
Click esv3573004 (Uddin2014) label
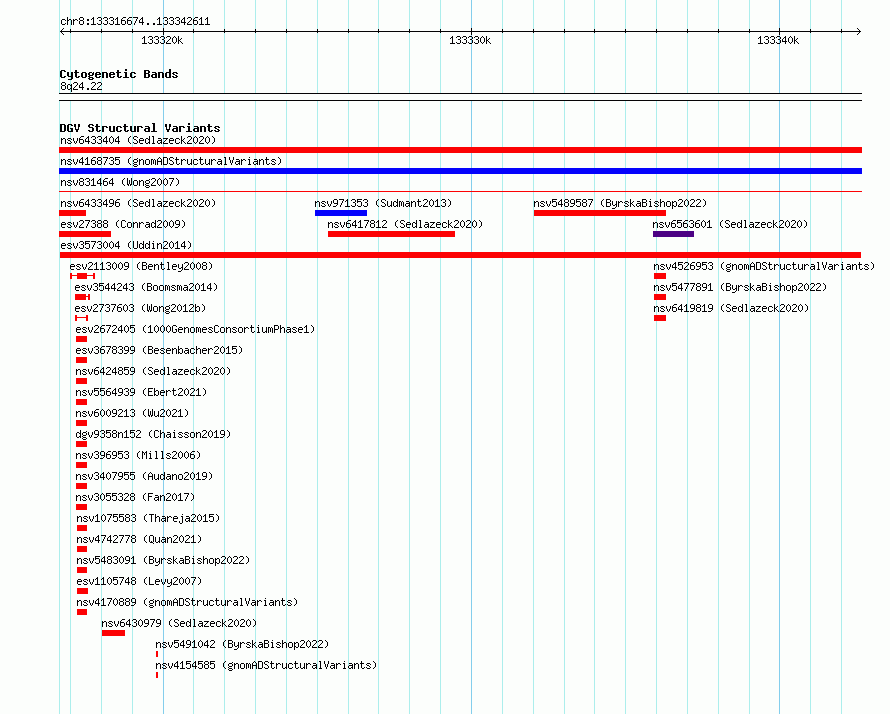point(126,245)
